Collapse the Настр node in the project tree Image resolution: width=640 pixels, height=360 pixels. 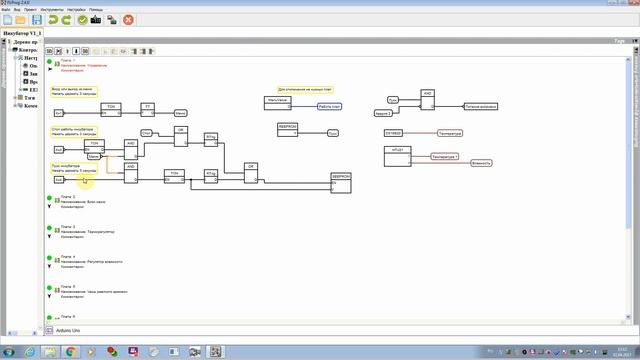tap(15, 58)
